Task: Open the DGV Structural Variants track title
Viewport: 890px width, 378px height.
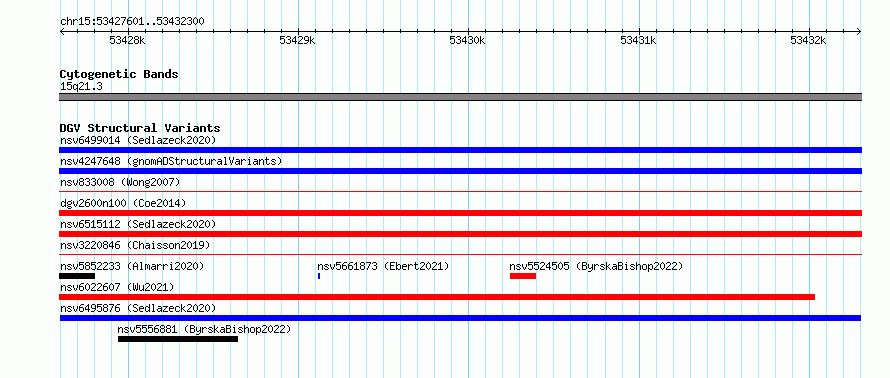Action: 140,128
